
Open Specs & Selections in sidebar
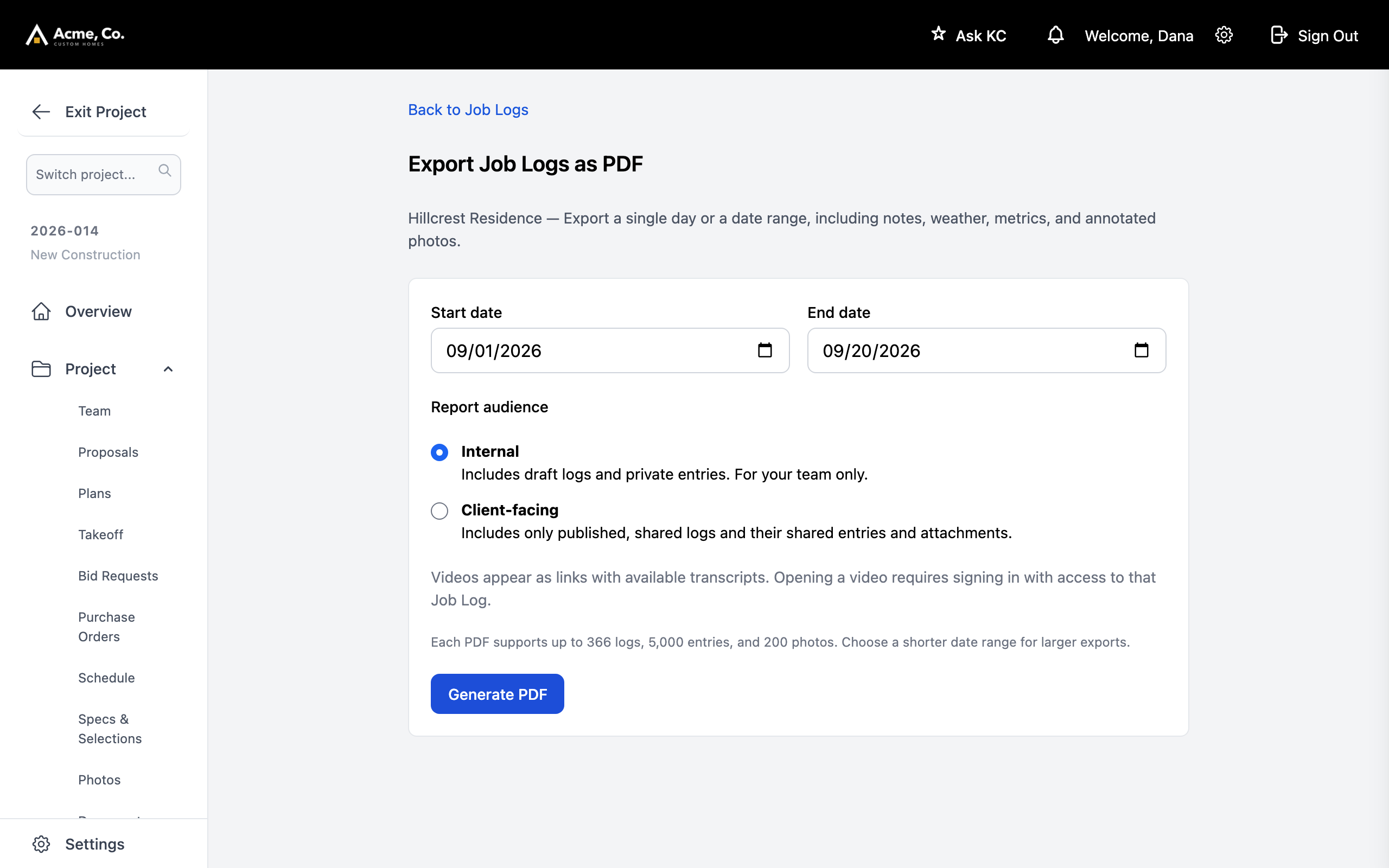point(110,729)
